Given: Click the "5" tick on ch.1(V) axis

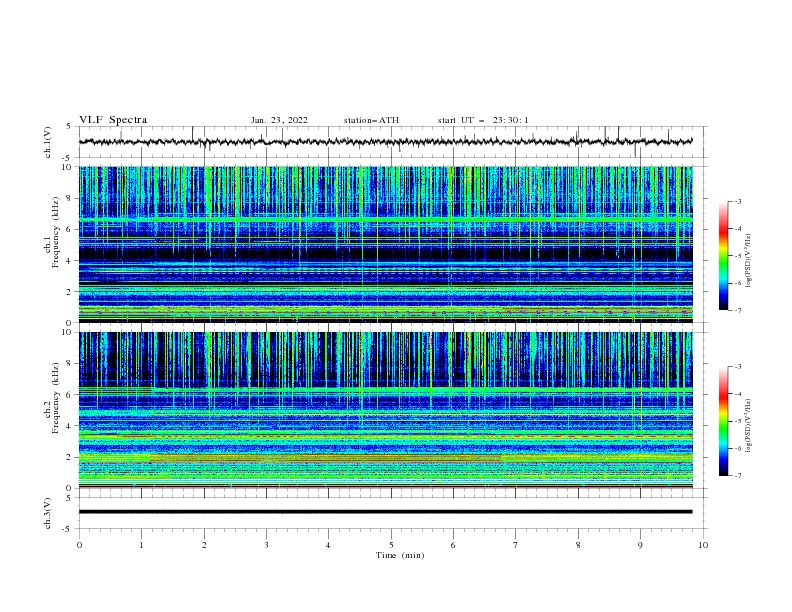Looking at the screenshot, I should 70,126.
